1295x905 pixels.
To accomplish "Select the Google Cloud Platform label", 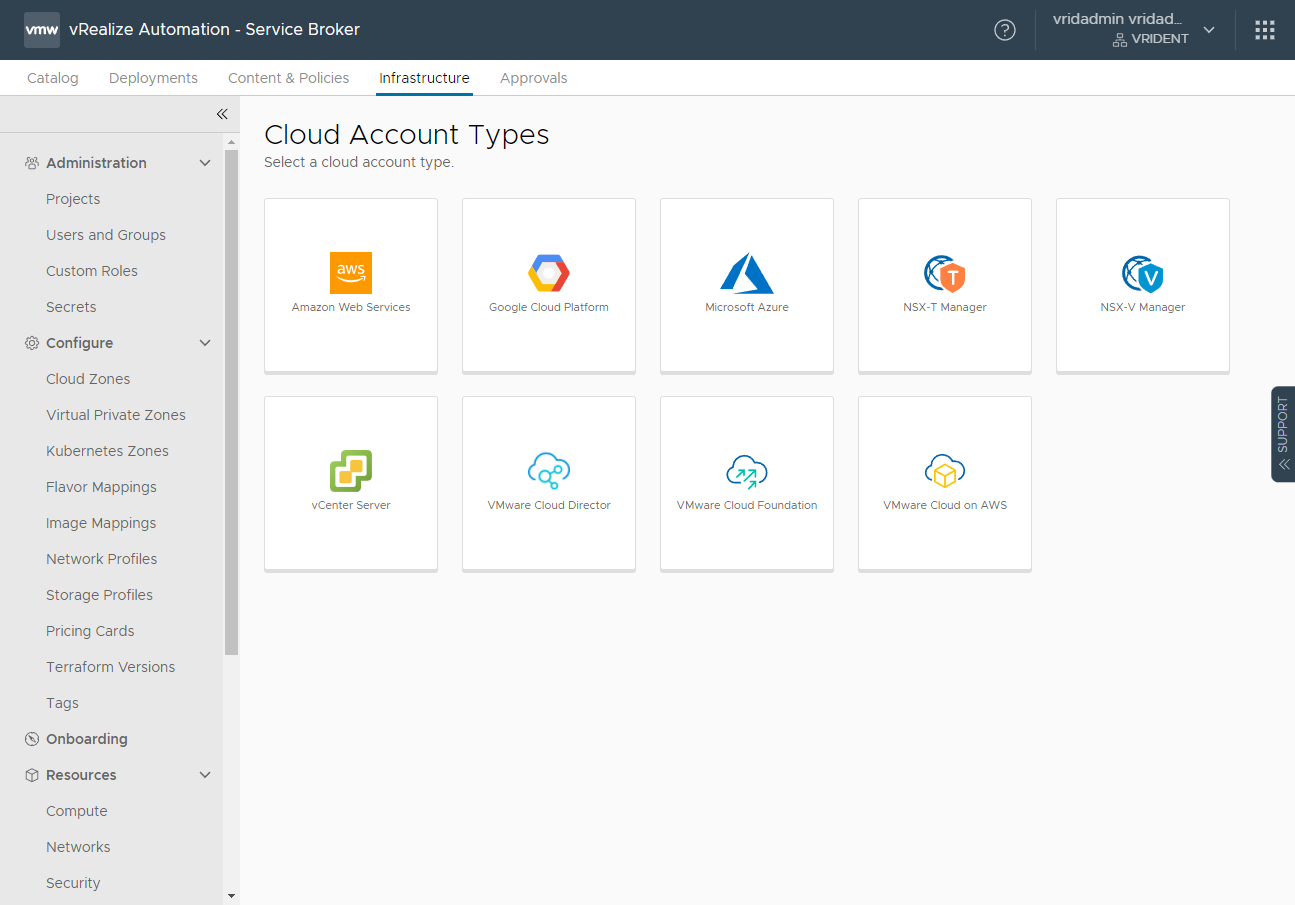I will pyautogui.click(x=549, y=307).
